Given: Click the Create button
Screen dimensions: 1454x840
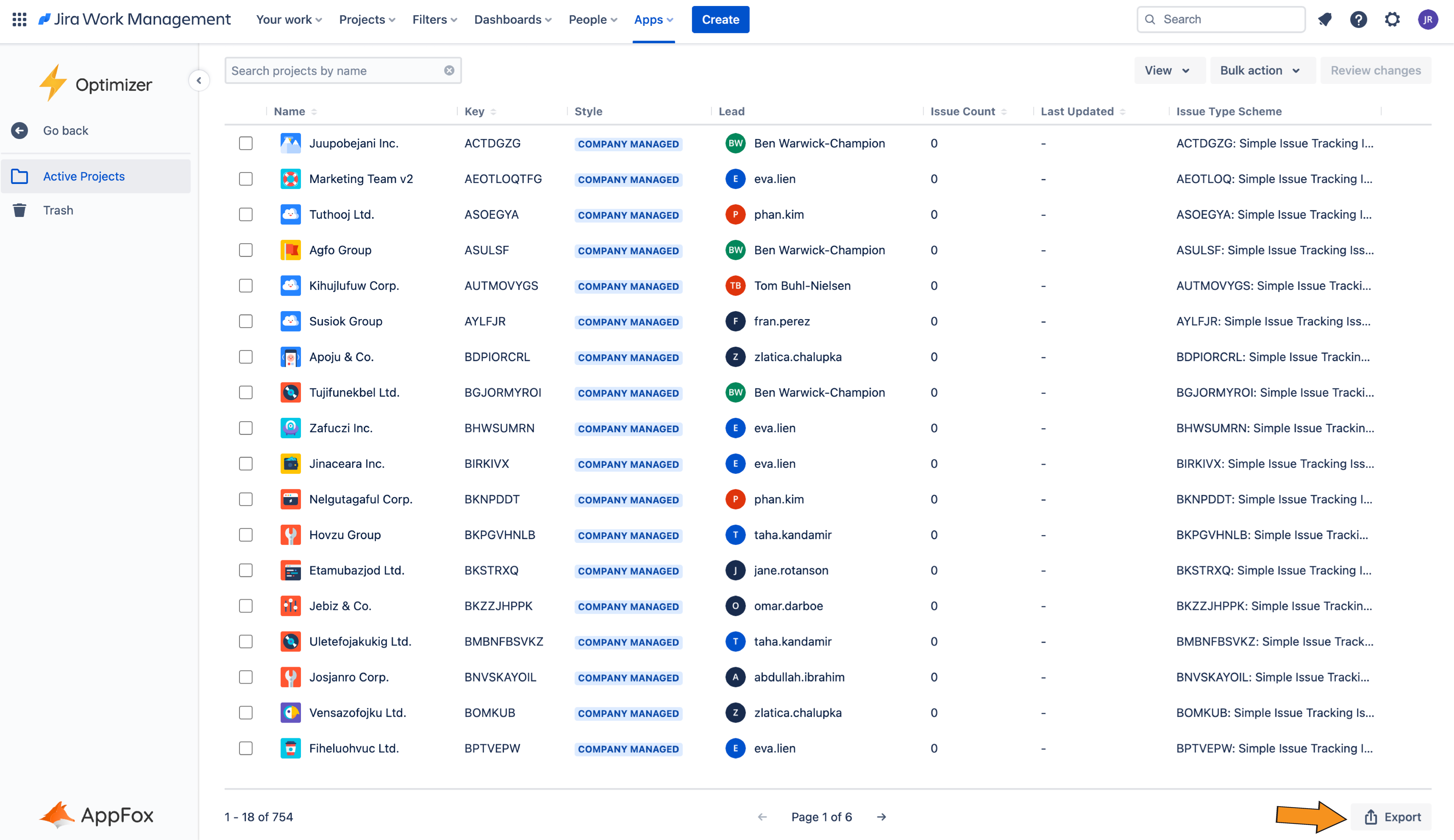Looking at the screenshot, I should [x=720, y=20].
